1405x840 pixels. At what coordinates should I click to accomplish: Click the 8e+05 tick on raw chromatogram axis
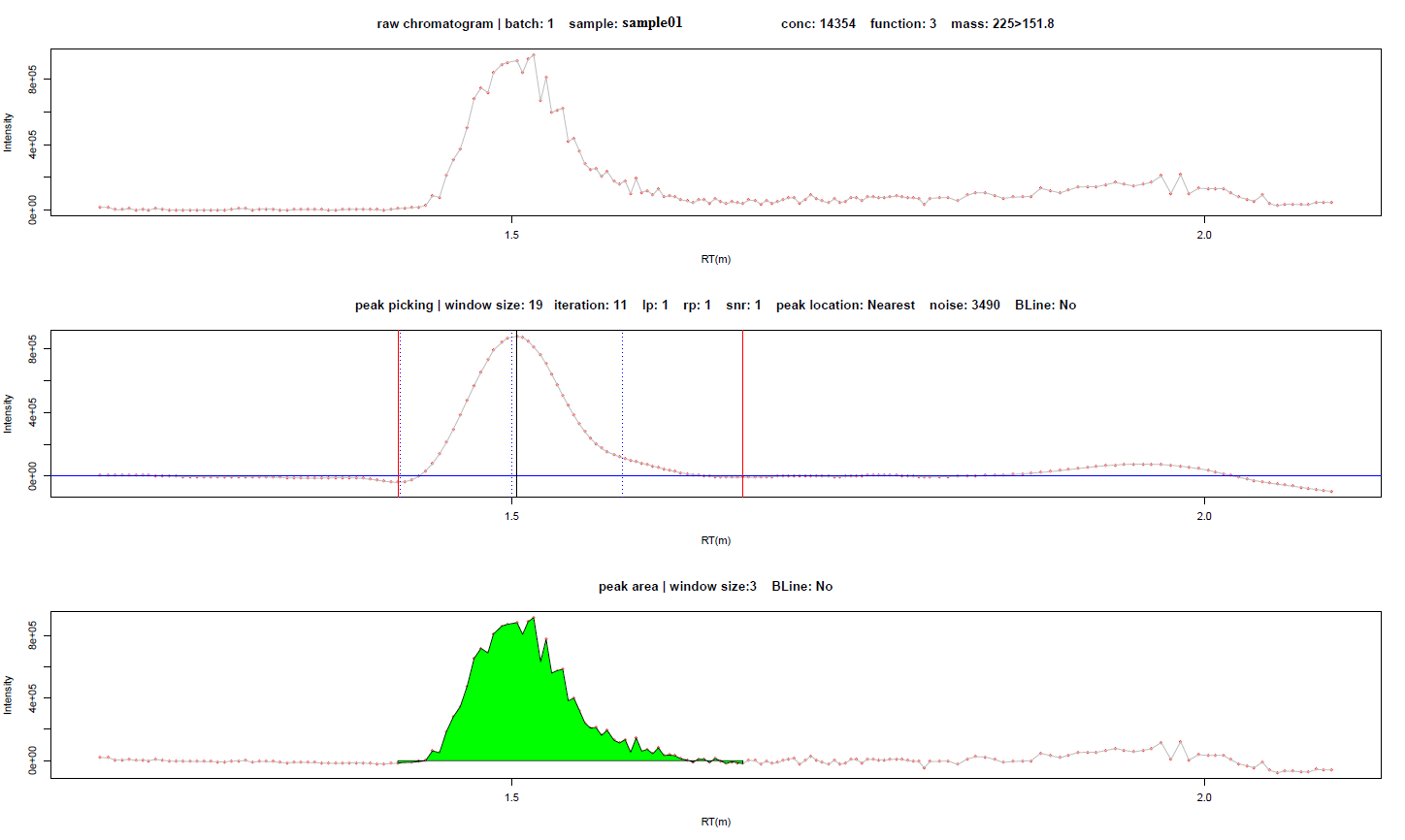tap(32, 80)
